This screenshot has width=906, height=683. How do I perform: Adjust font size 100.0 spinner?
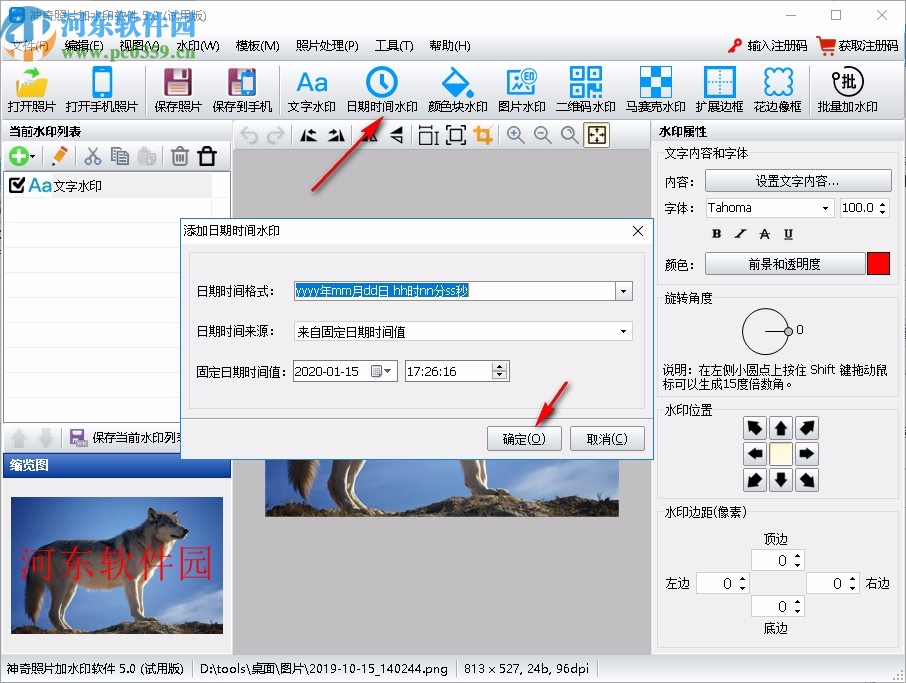pyautogui.click(x=882, y=208)
